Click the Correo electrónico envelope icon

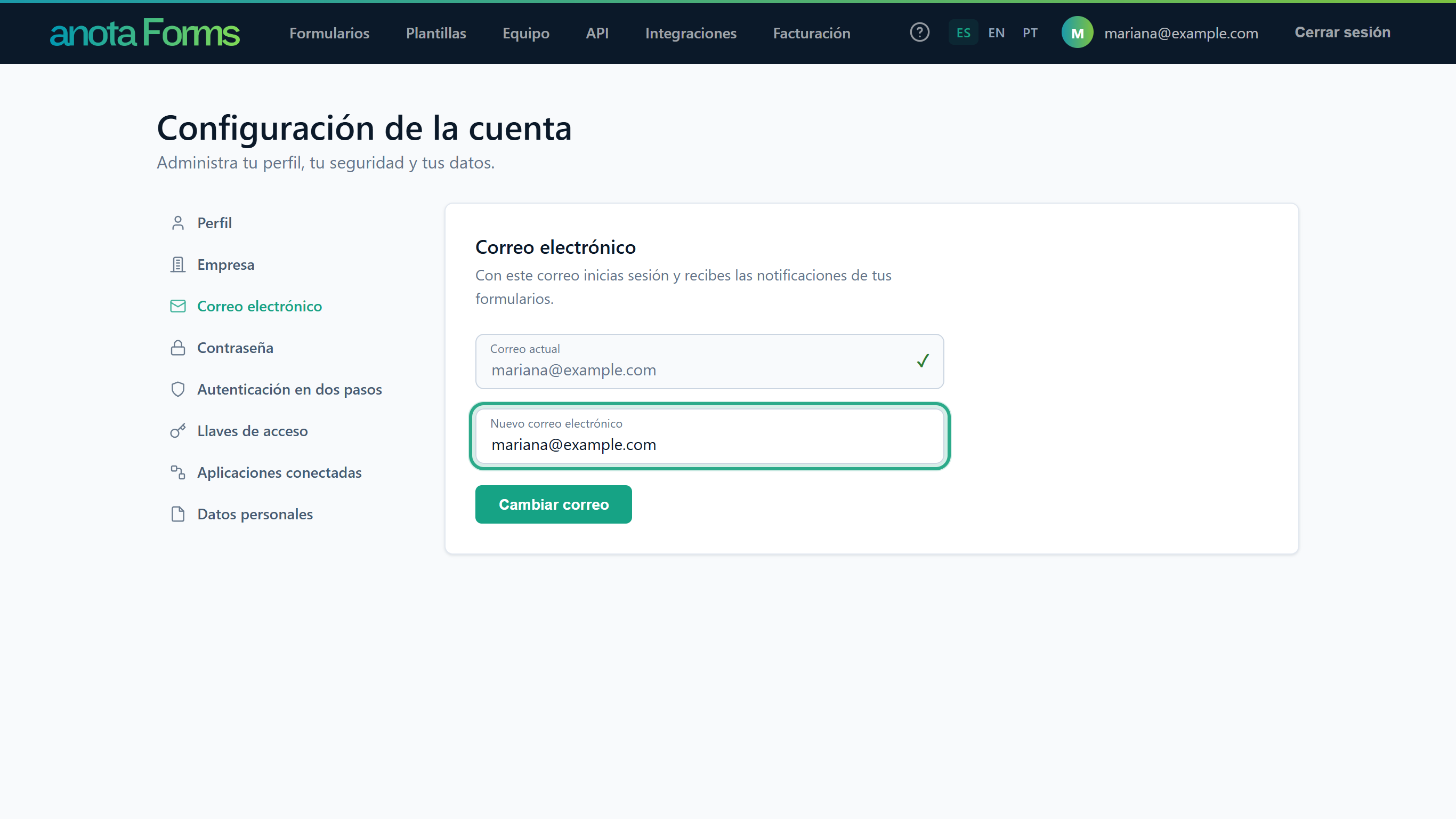click(x=178, y=306)
